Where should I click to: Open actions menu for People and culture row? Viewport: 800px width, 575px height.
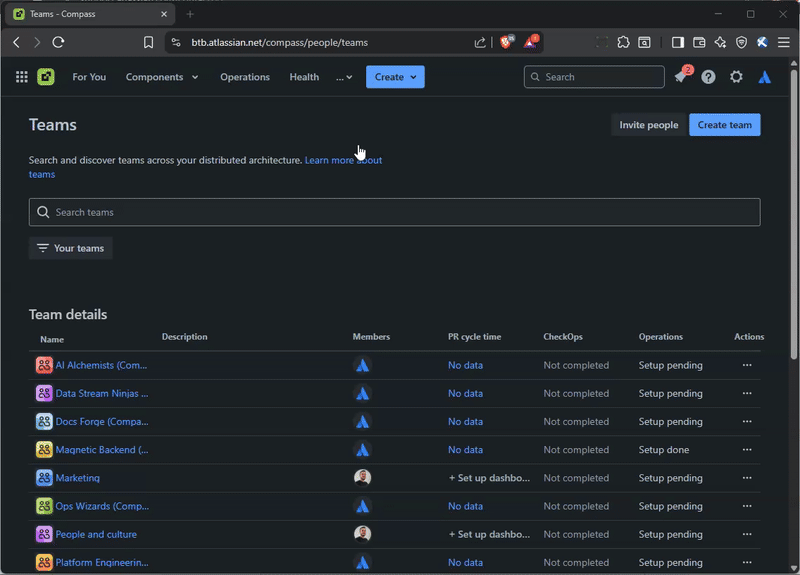[x=747, y=534]
